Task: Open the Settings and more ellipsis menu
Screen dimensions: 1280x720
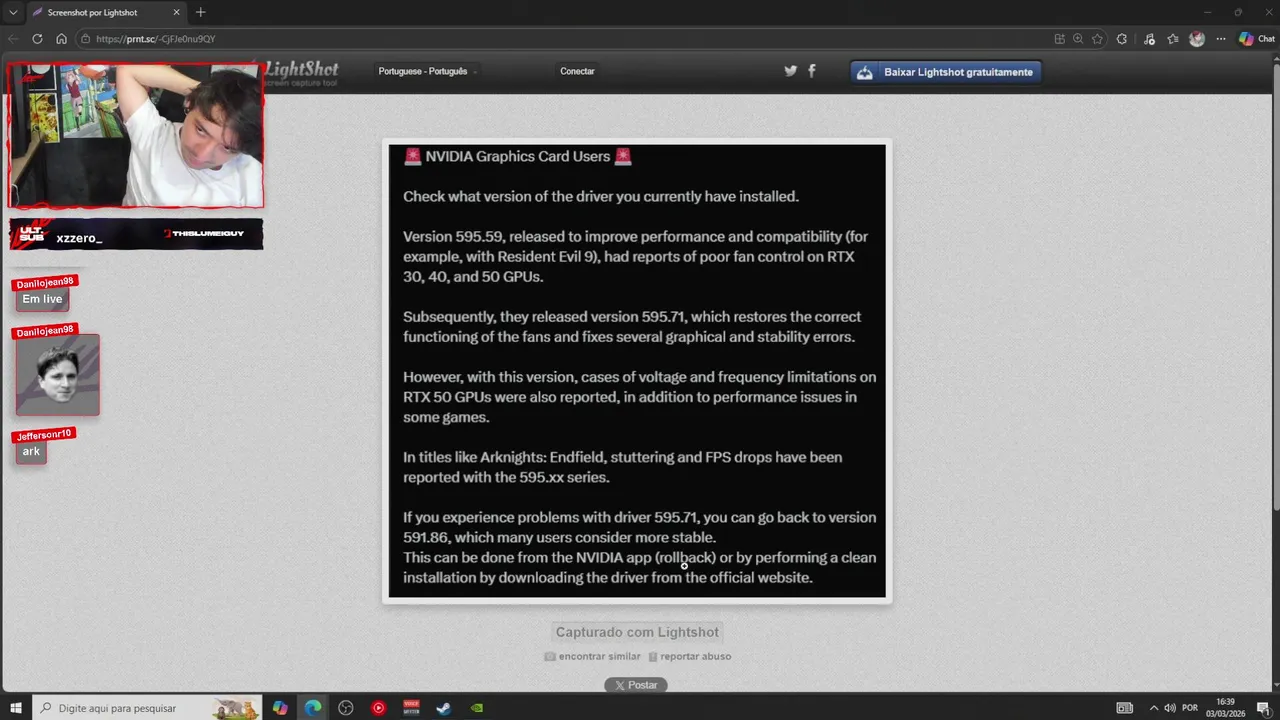Action: tap(1221, 39)
